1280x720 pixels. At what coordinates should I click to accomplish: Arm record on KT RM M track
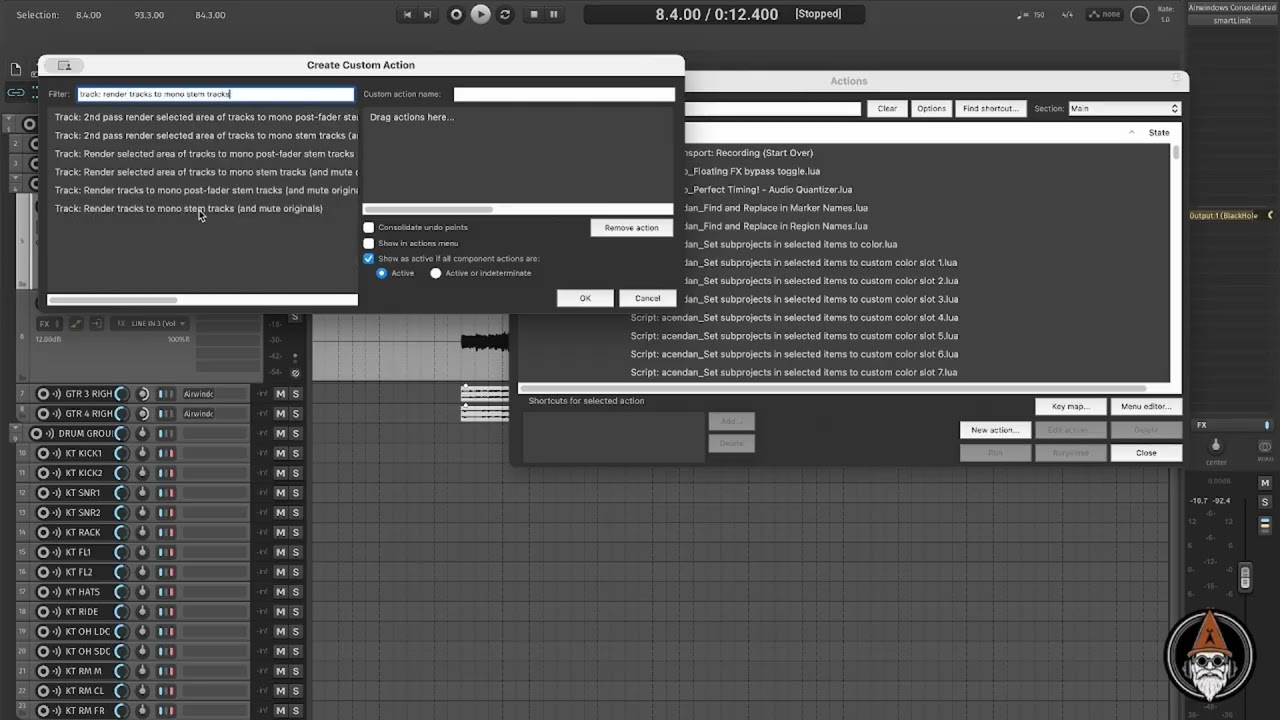[x=43, y=671]
